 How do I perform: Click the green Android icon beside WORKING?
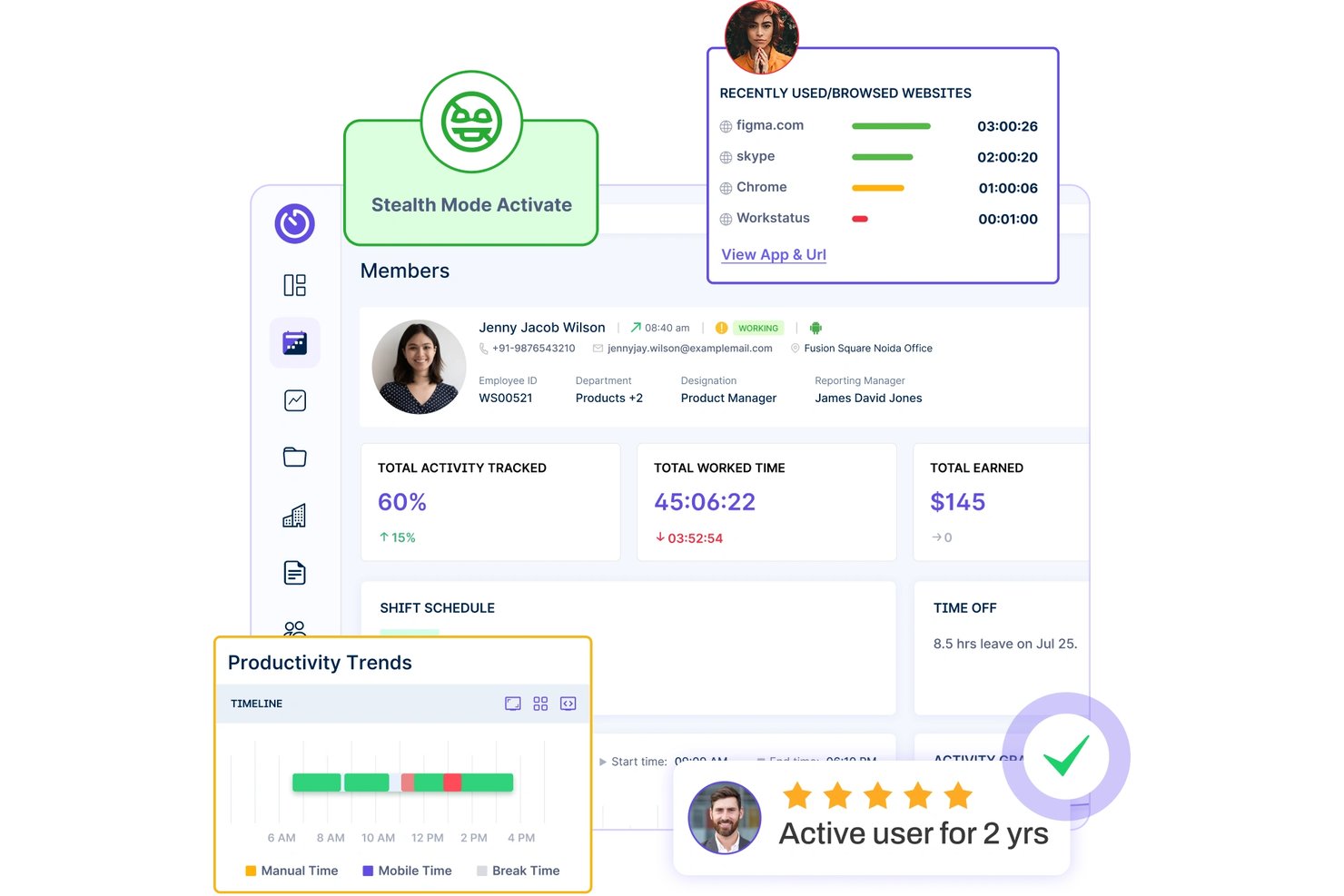pos(815,328)
